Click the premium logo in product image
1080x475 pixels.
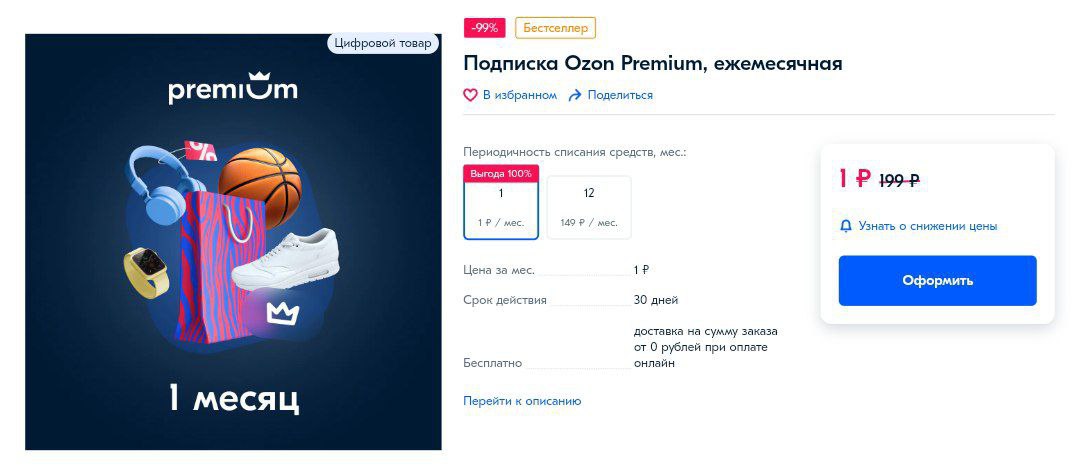point(233,89)
